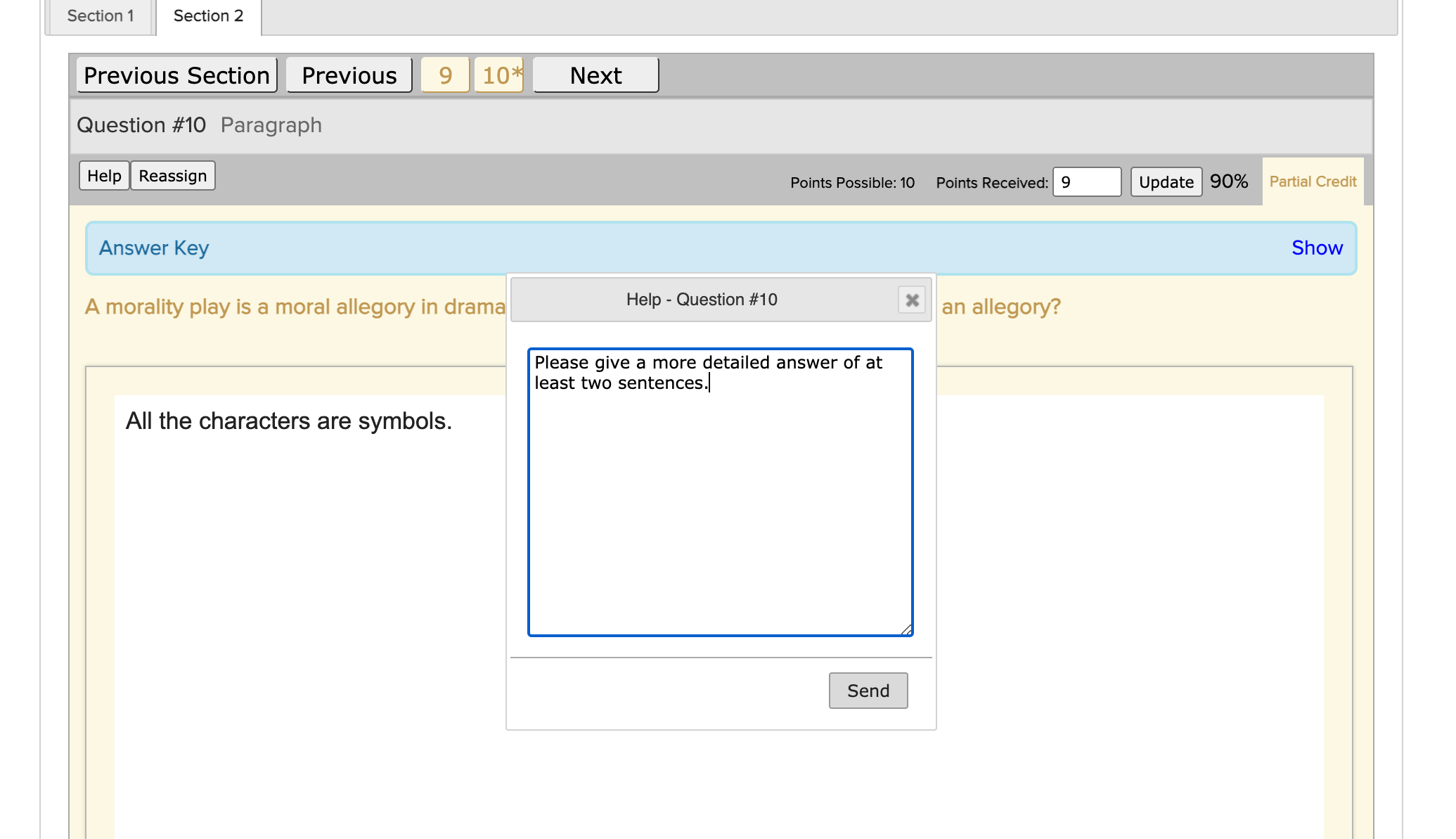
Task: Show the Answer Key
Action: (x=1317, y=248)
